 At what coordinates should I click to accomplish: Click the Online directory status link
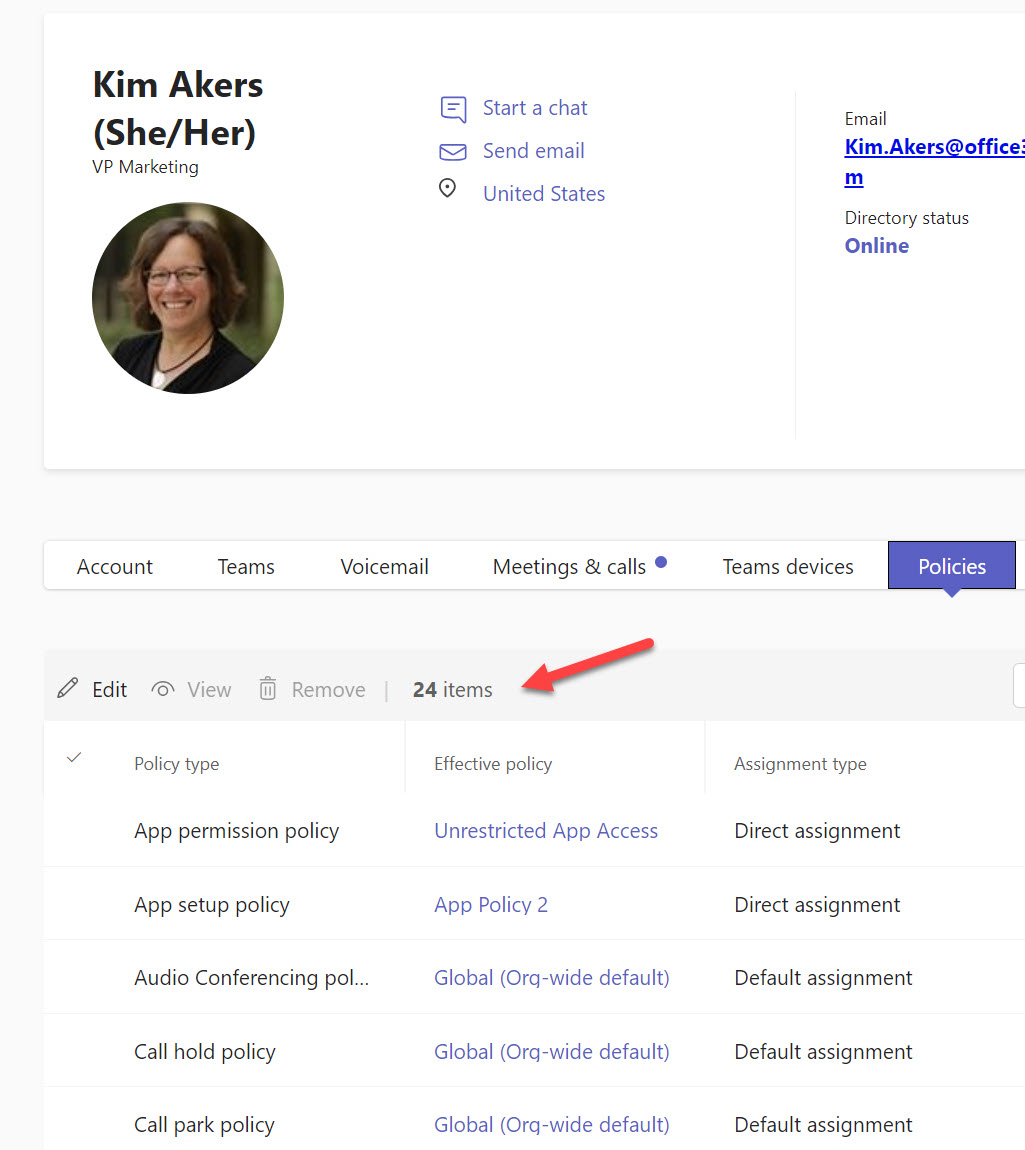(x=876, y=245)
